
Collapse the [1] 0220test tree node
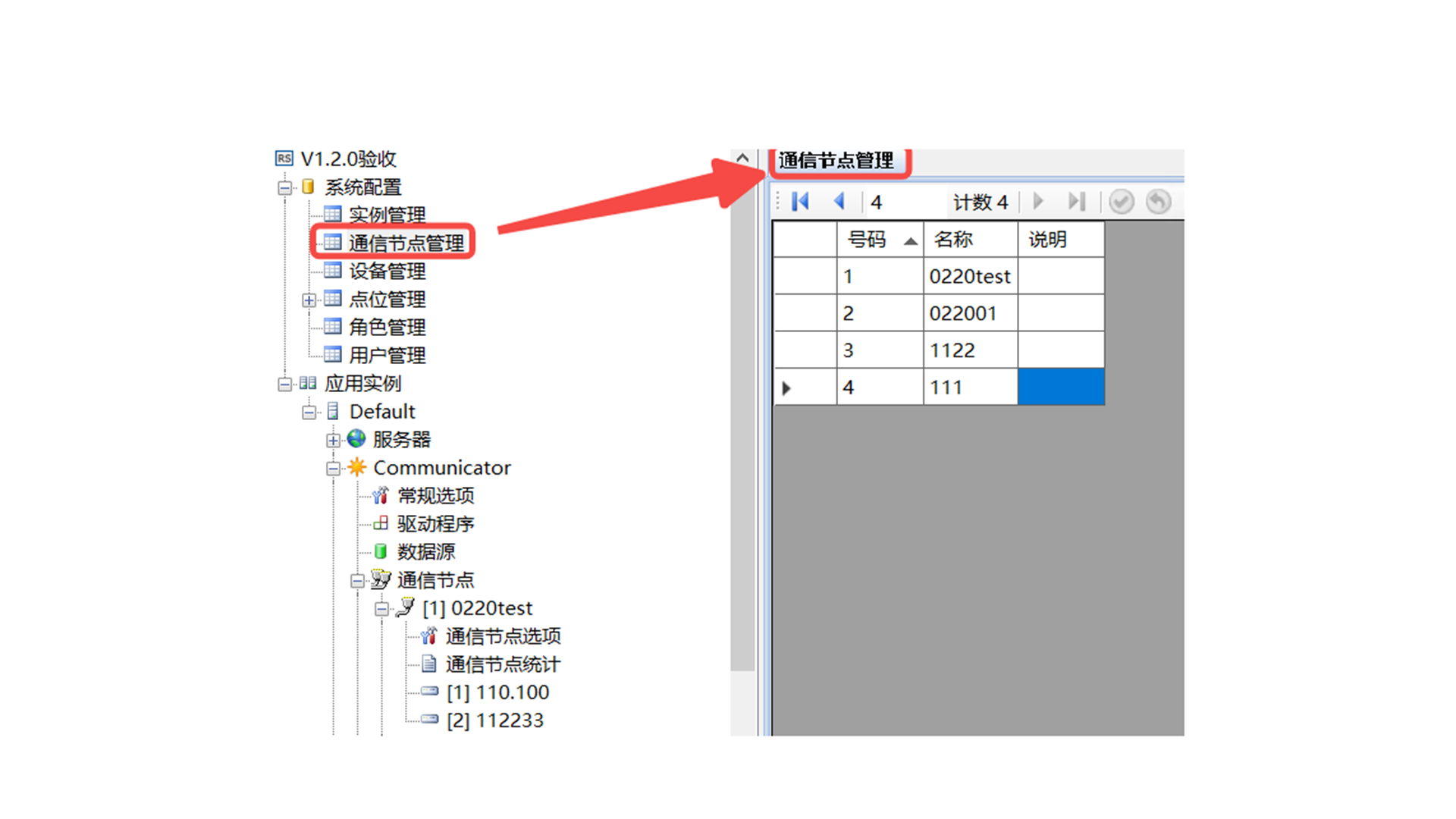click(381, 608)
